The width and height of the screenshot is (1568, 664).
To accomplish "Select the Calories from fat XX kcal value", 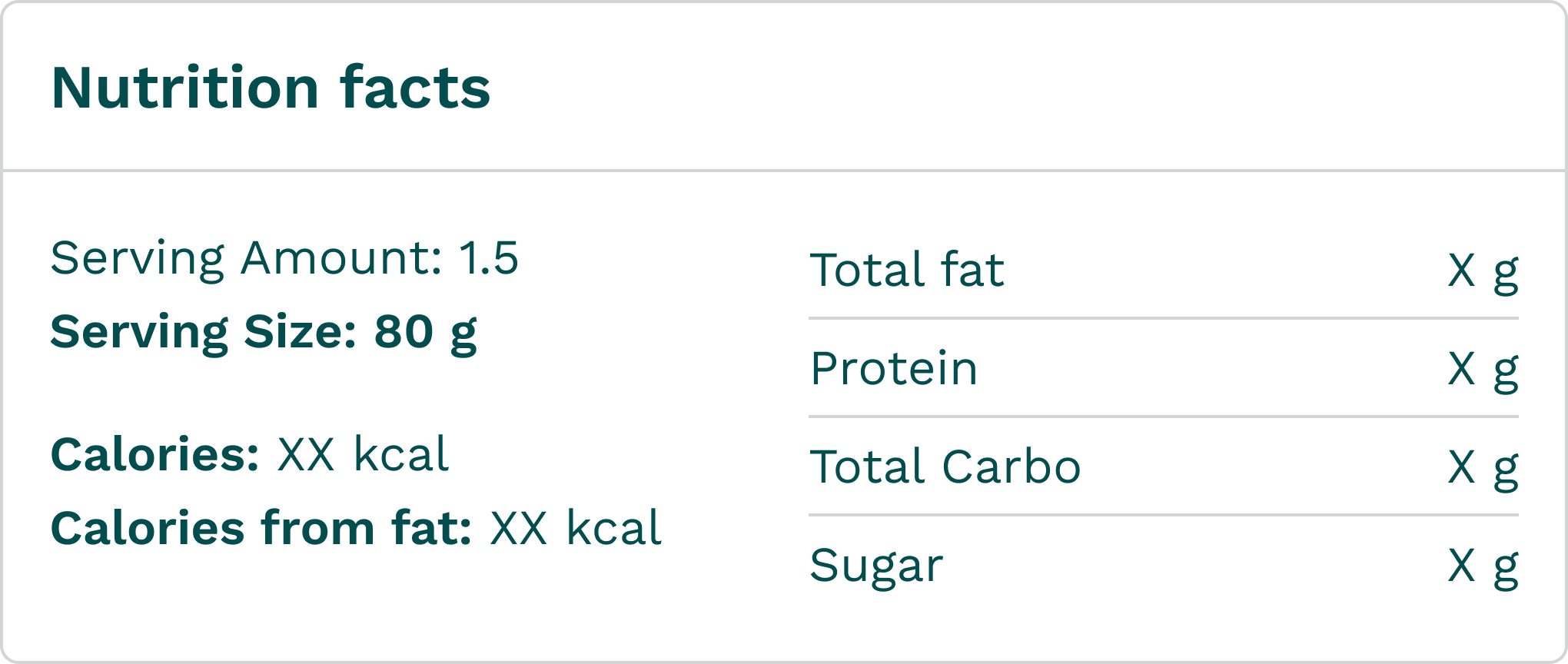I will pos(576,528).
